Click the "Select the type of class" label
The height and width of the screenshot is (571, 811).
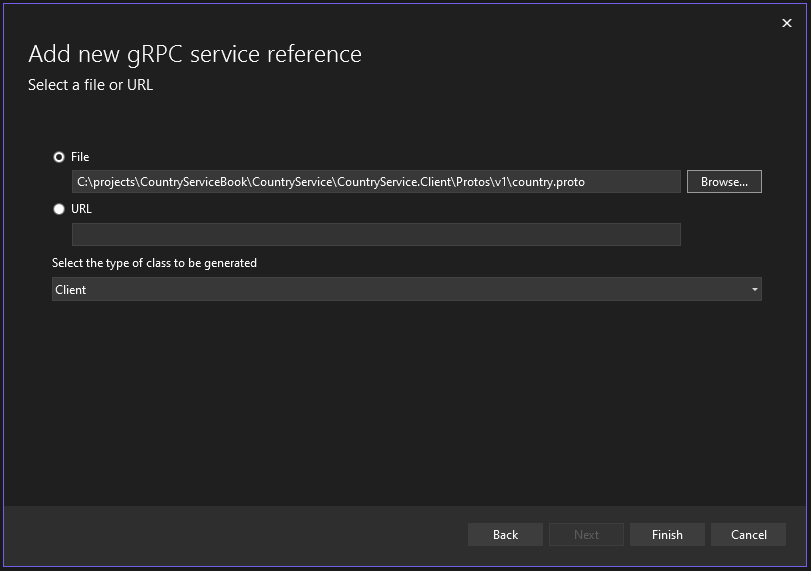pyautogui.click(x=154, y=263)
